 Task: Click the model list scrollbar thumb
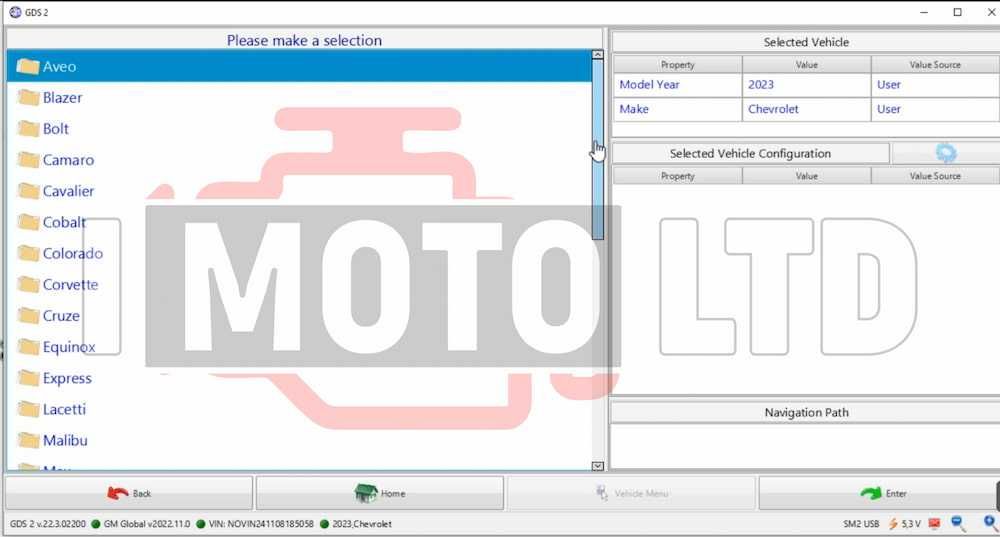598,150
